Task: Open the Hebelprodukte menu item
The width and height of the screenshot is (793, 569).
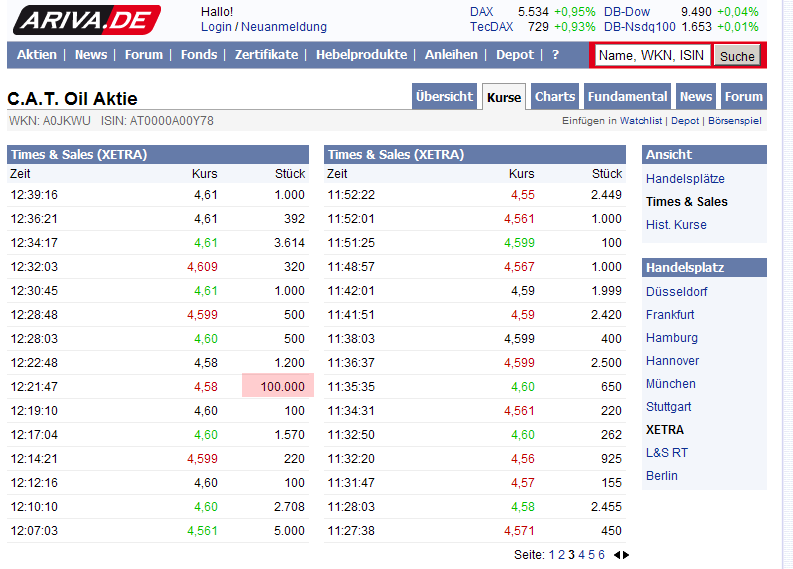Action: [361, 55]
